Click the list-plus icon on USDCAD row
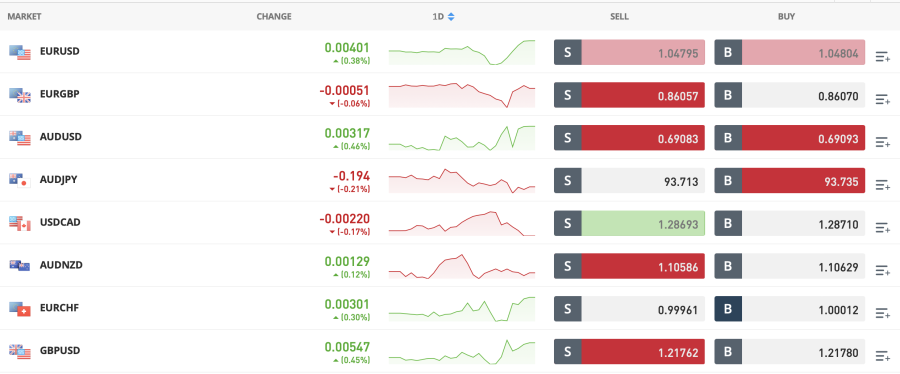Image resolution: width=900 pixels, height=374 pixels. pos(882,228)
